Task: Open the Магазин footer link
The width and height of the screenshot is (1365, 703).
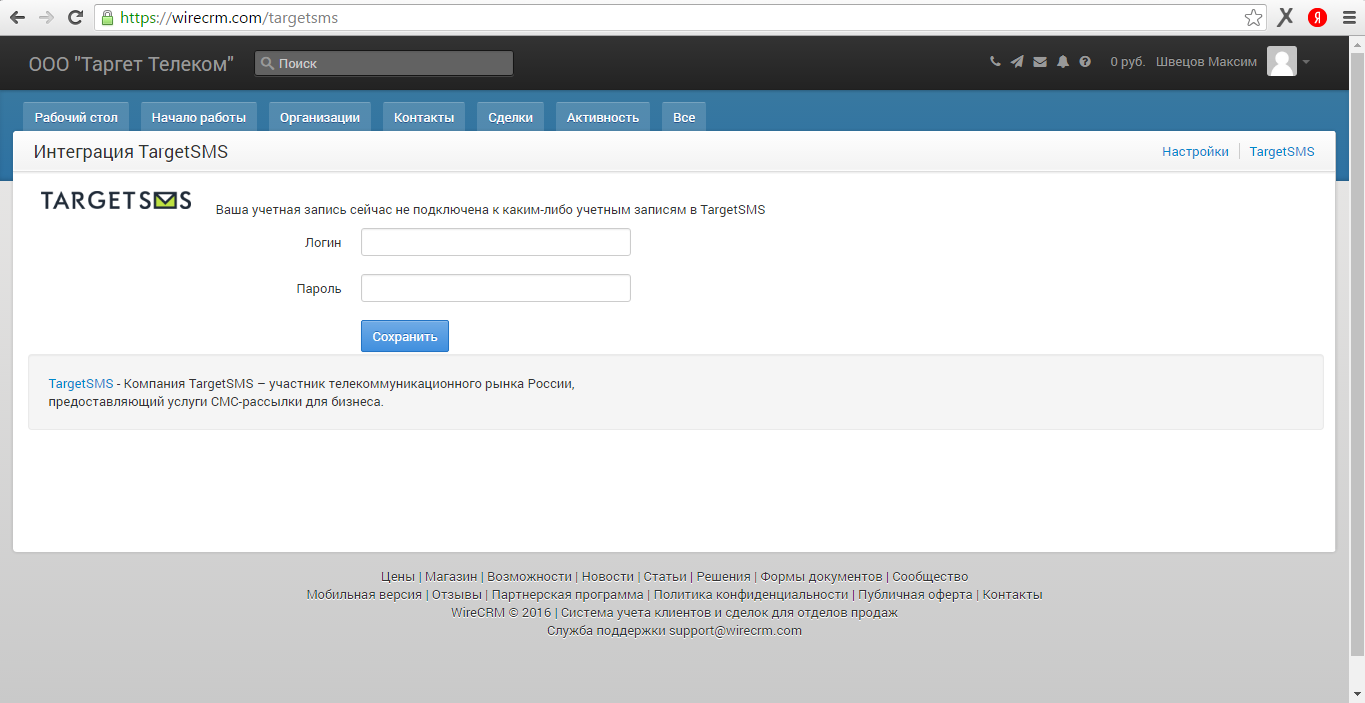Action: 451,577
